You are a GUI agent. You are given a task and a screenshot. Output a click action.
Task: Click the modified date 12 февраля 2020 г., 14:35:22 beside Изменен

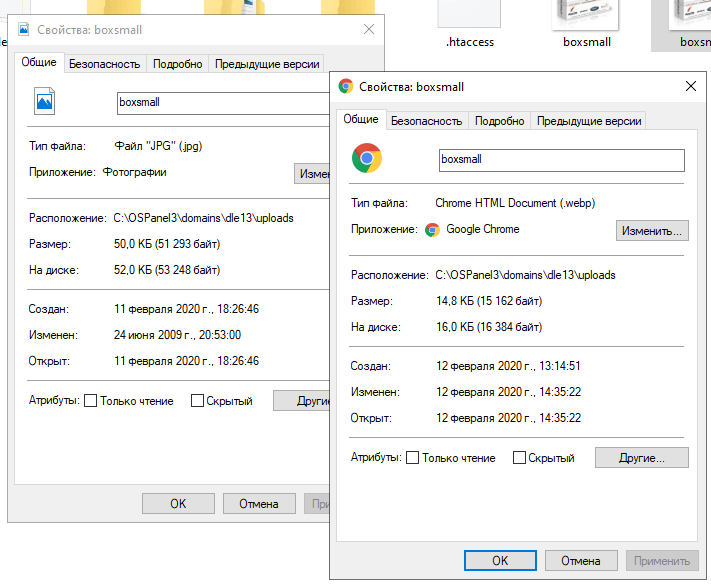pyautogui.click(x=508, y=392)
